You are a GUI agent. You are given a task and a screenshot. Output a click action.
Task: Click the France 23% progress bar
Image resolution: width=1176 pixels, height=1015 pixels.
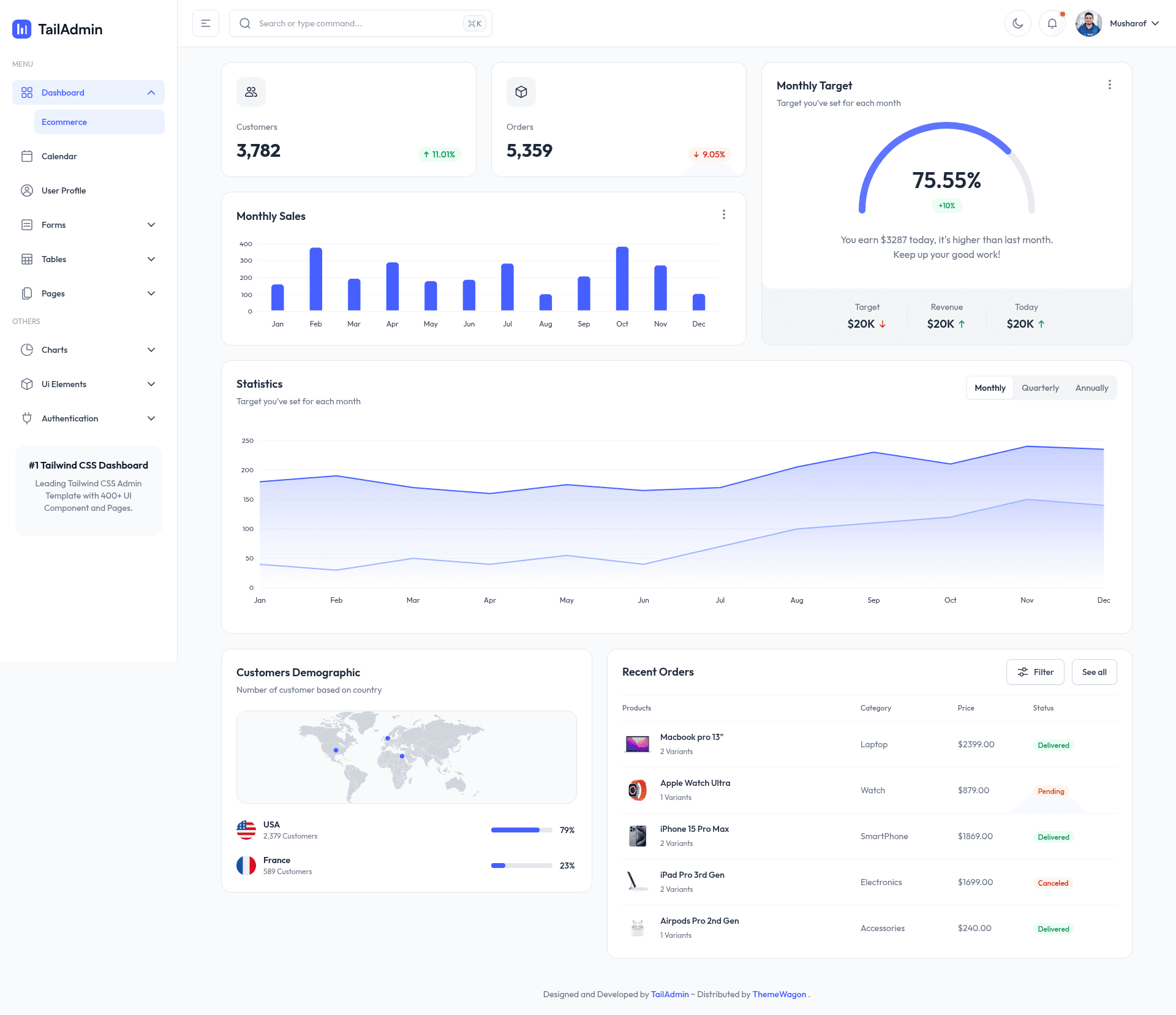tap(522, 866)
